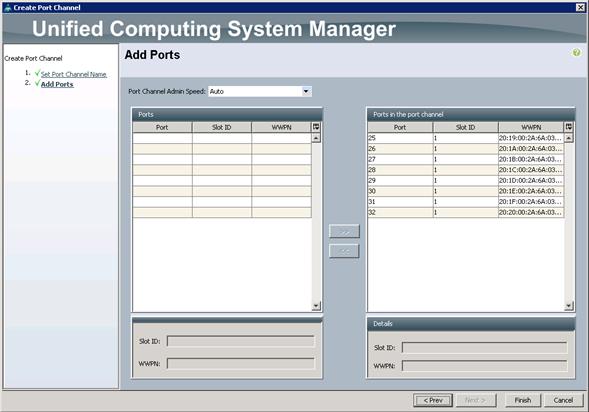
Task: Sort port channel table by Port column
Action: (400, 127)
